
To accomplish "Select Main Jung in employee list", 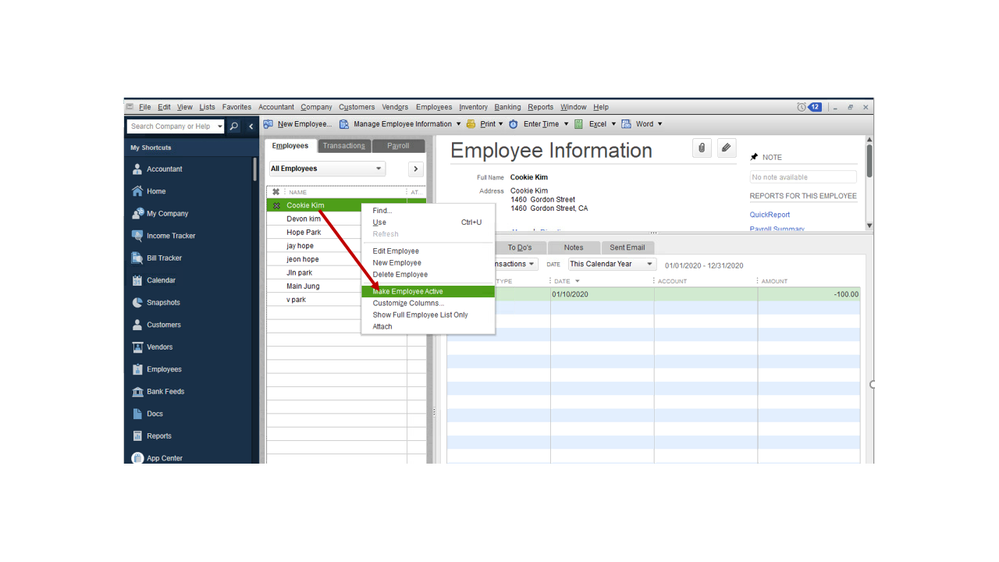I will pyautogui.click(x=303, y=286).
